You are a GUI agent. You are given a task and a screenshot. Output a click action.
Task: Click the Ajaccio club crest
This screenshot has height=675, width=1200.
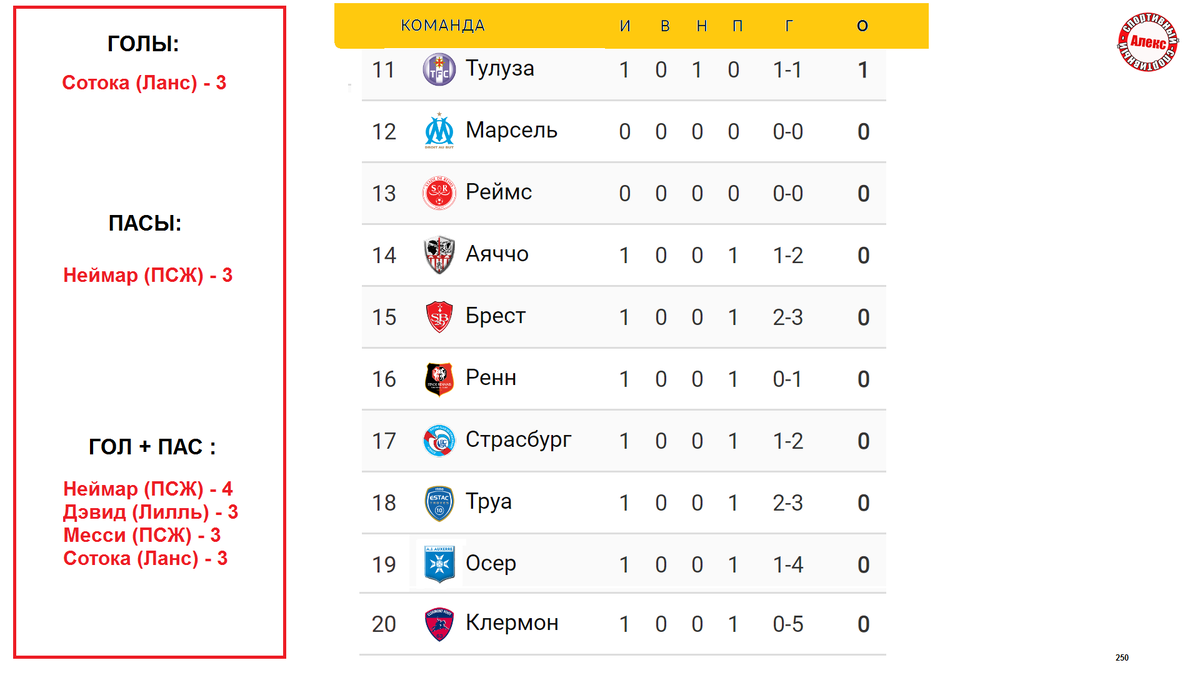tap(439, 255)
